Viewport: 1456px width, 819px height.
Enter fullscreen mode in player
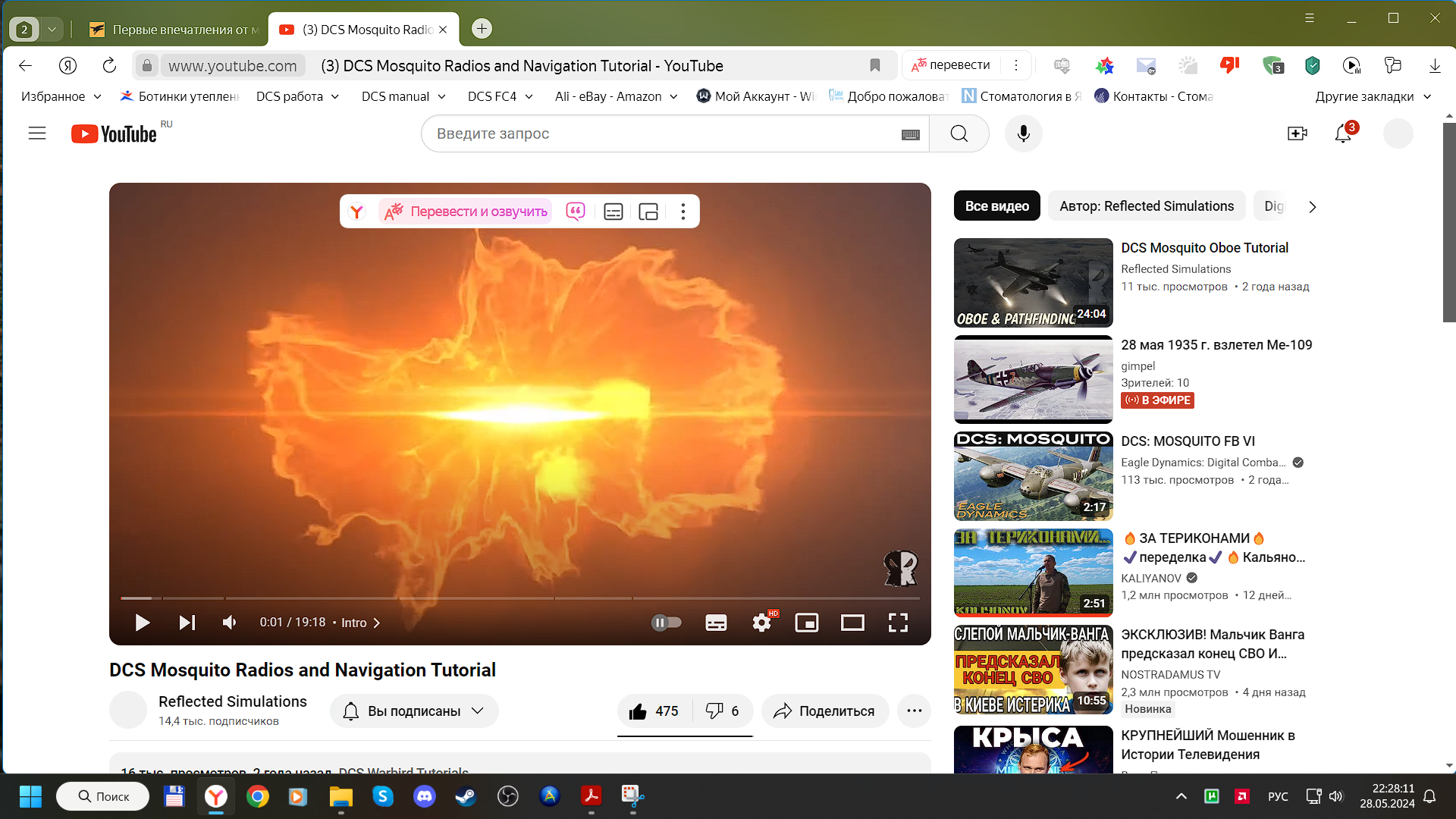click(898, 623)
